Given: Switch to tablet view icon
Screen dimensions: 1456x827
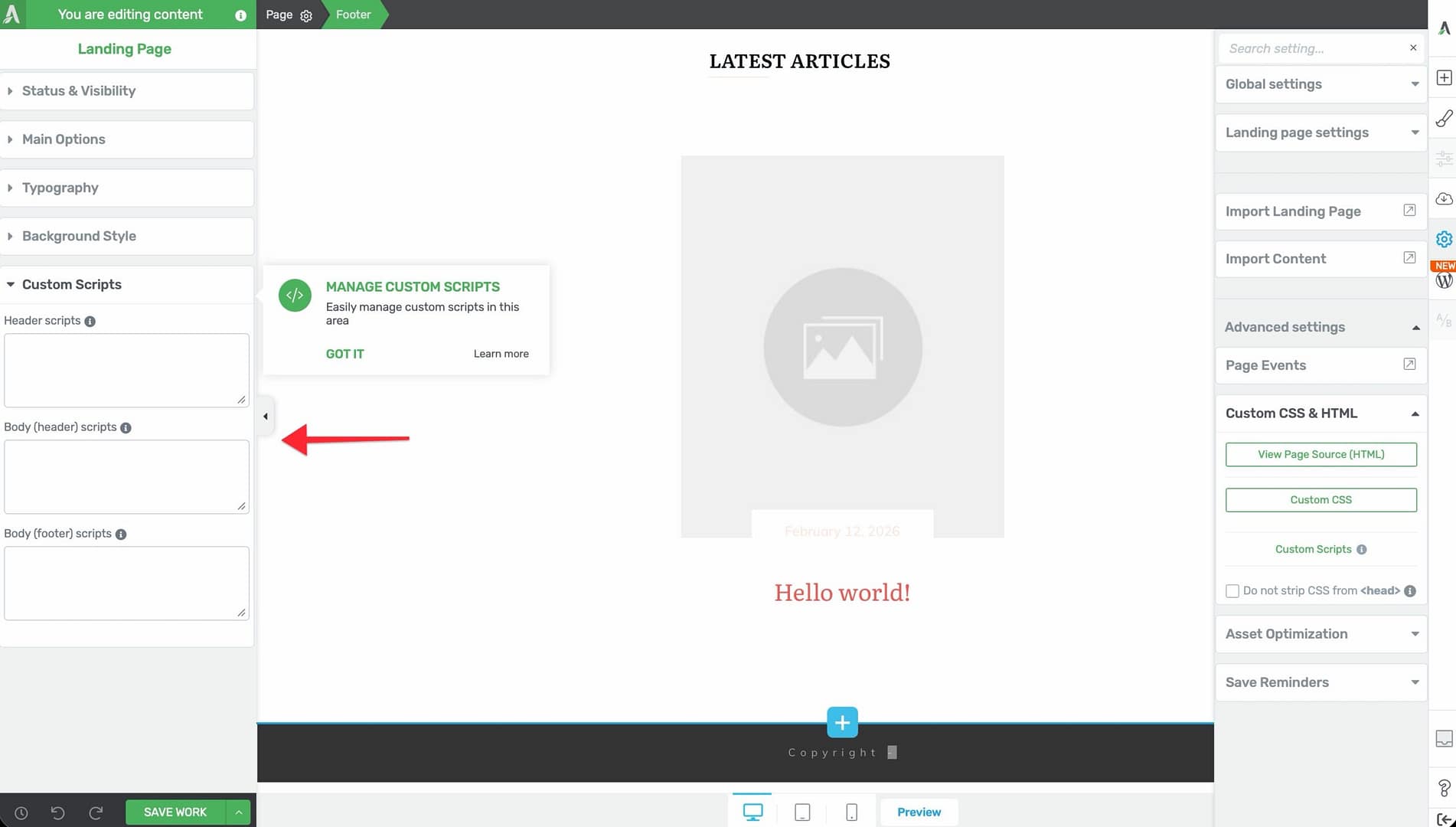Looking at the screenshot, I should coord(802,812).
